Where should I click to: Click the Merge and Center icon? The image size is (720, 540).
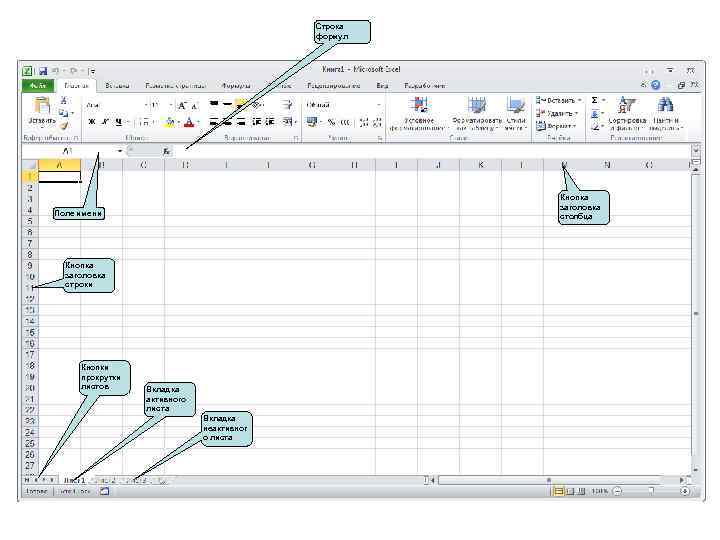coord(287,122)
